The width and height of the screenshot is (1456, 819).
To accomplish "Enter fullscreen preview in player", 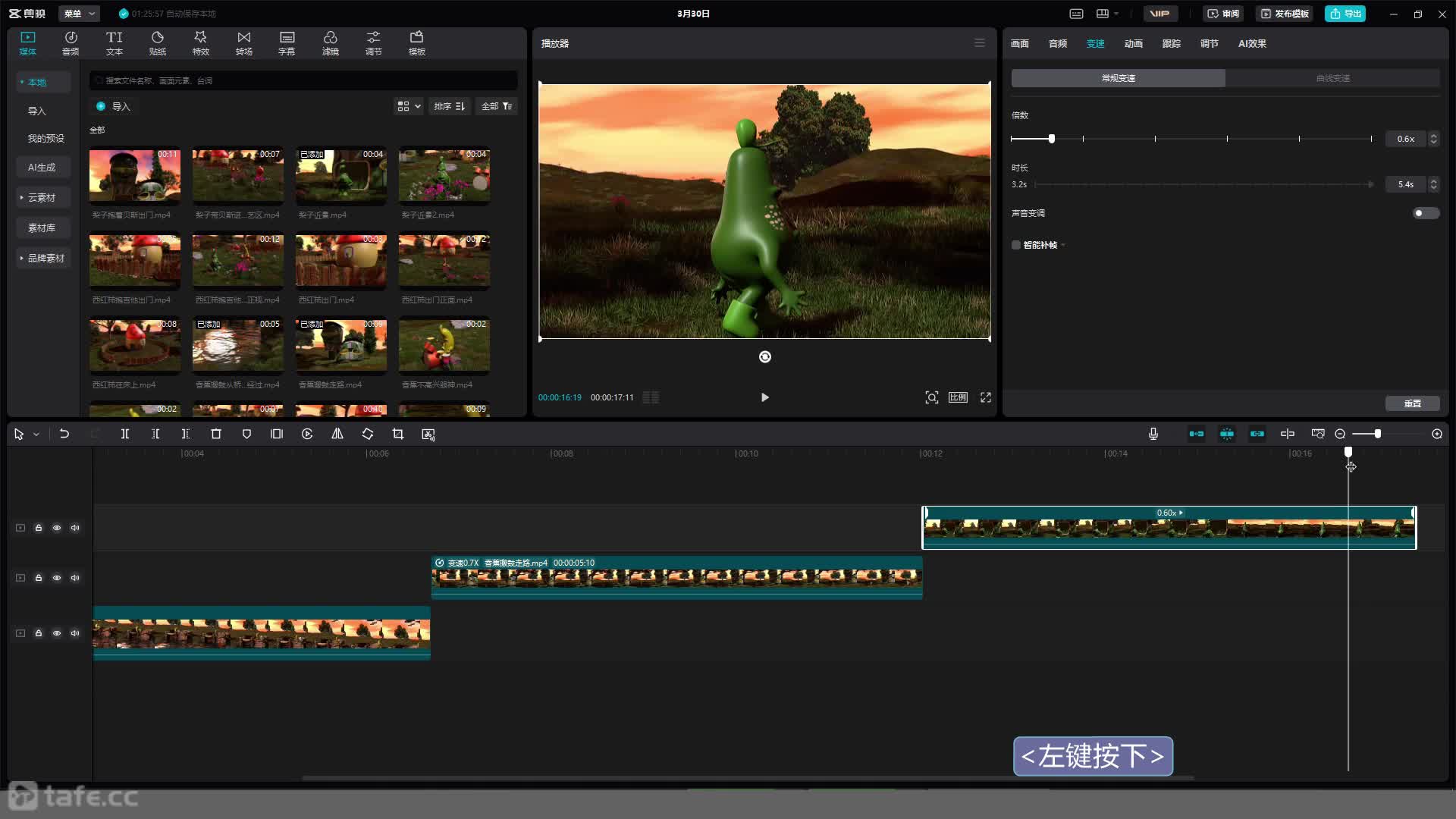I will (x=986, y=397).
